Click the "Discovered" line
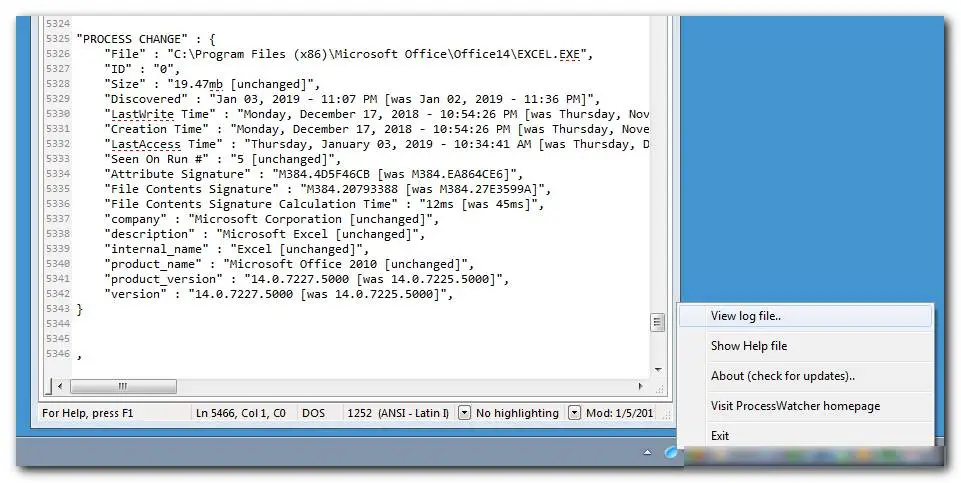Screen dimensions: 961x483 352,99
